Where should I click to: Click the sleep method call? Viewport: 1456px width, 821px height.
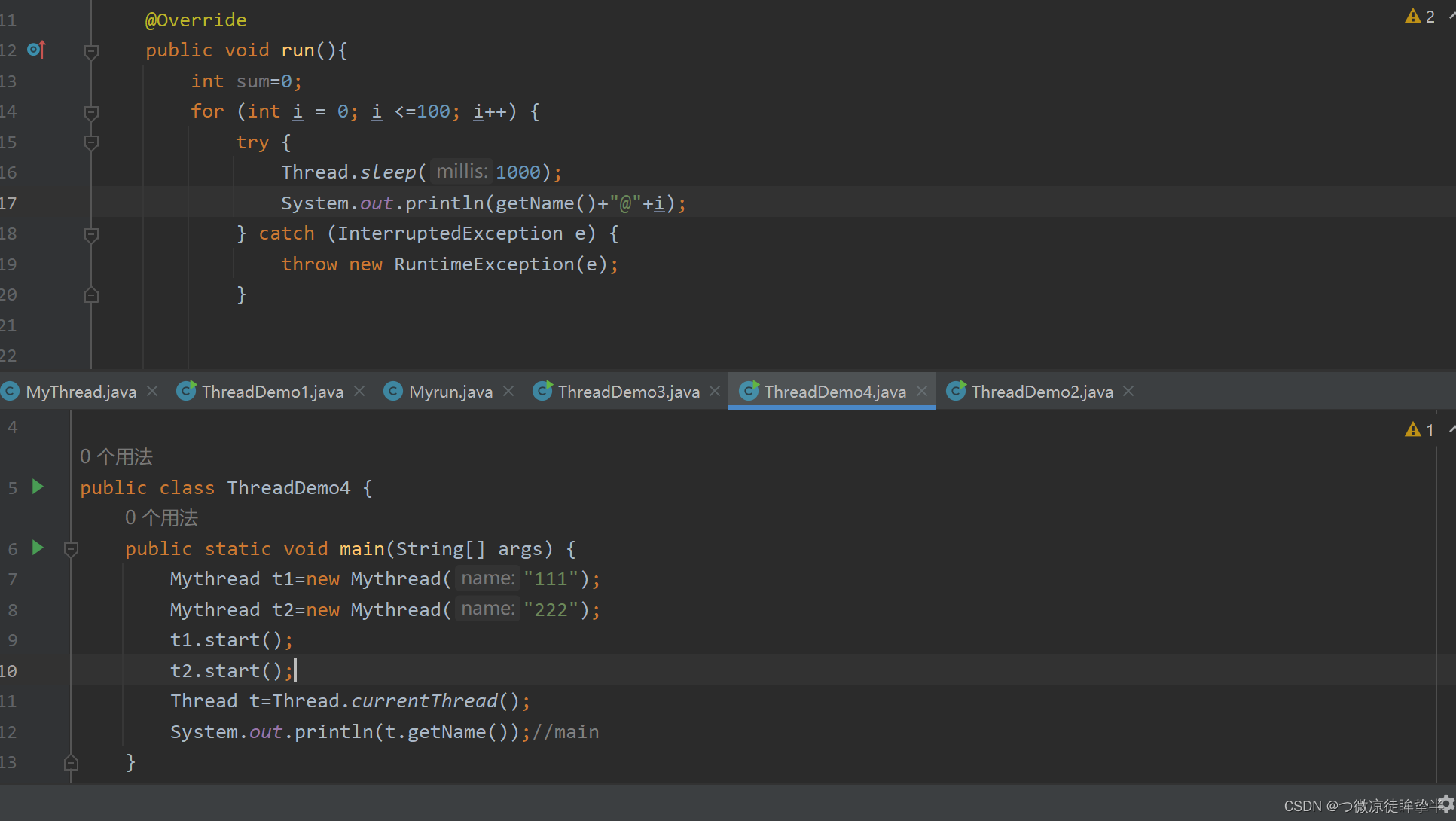coord(387,172)
